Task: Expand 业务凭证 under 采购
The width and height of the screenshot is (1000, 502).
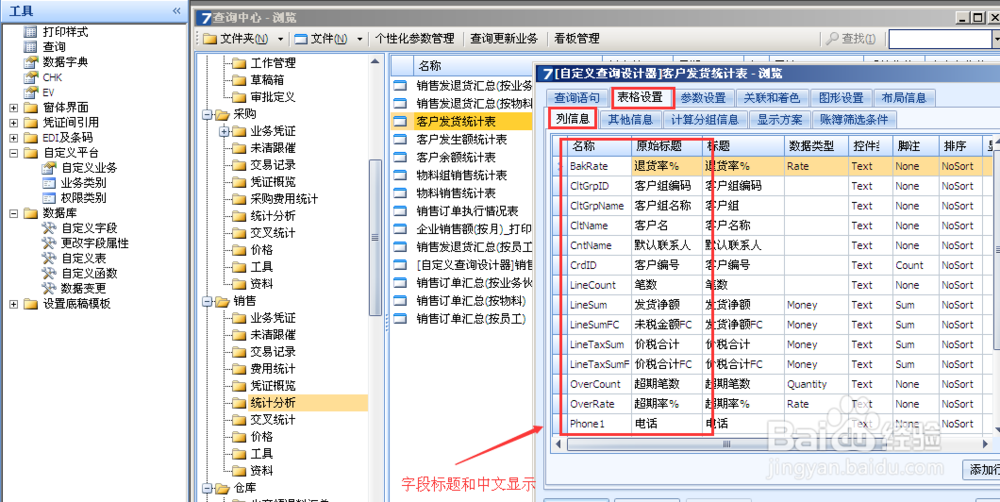Action: (x=223, y=131)
